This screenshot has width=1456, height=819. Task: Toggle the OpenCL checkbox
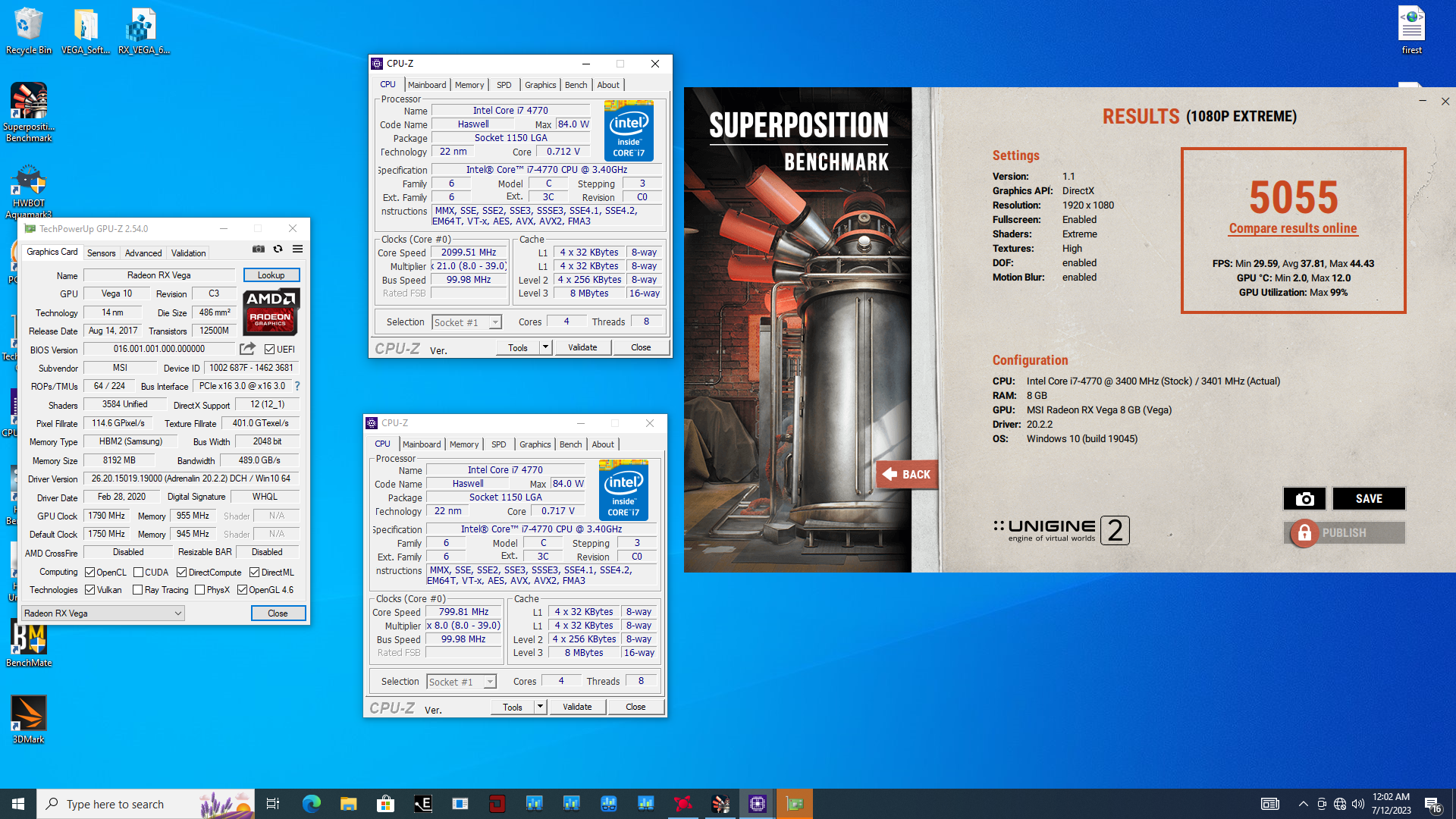(89, 573)
